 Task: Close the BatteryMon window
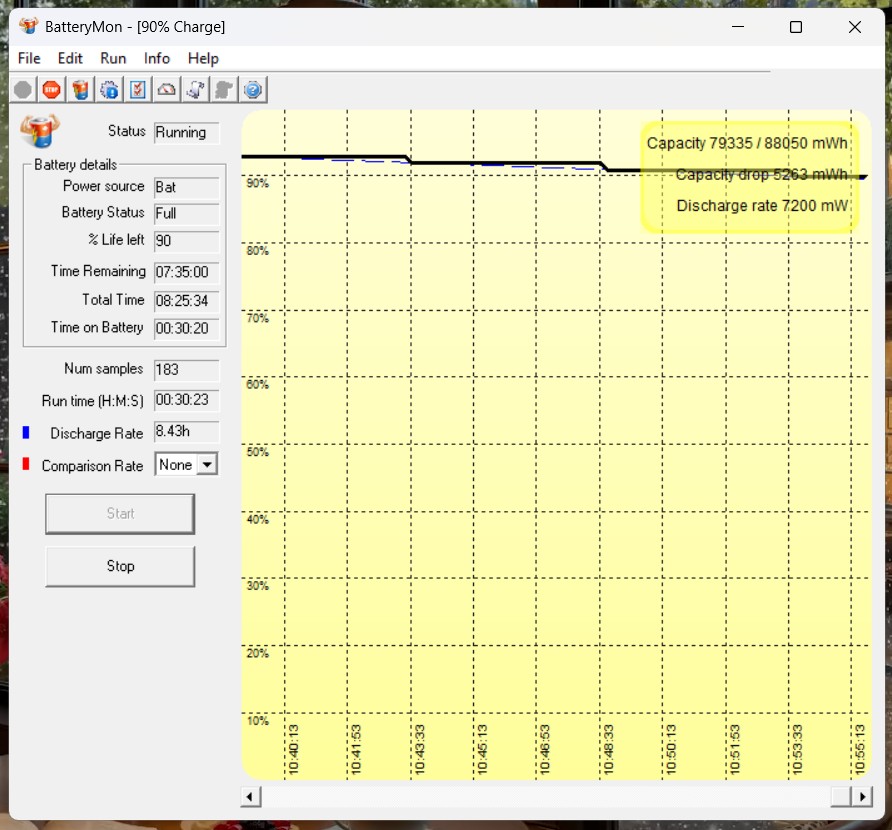point(854,27)
